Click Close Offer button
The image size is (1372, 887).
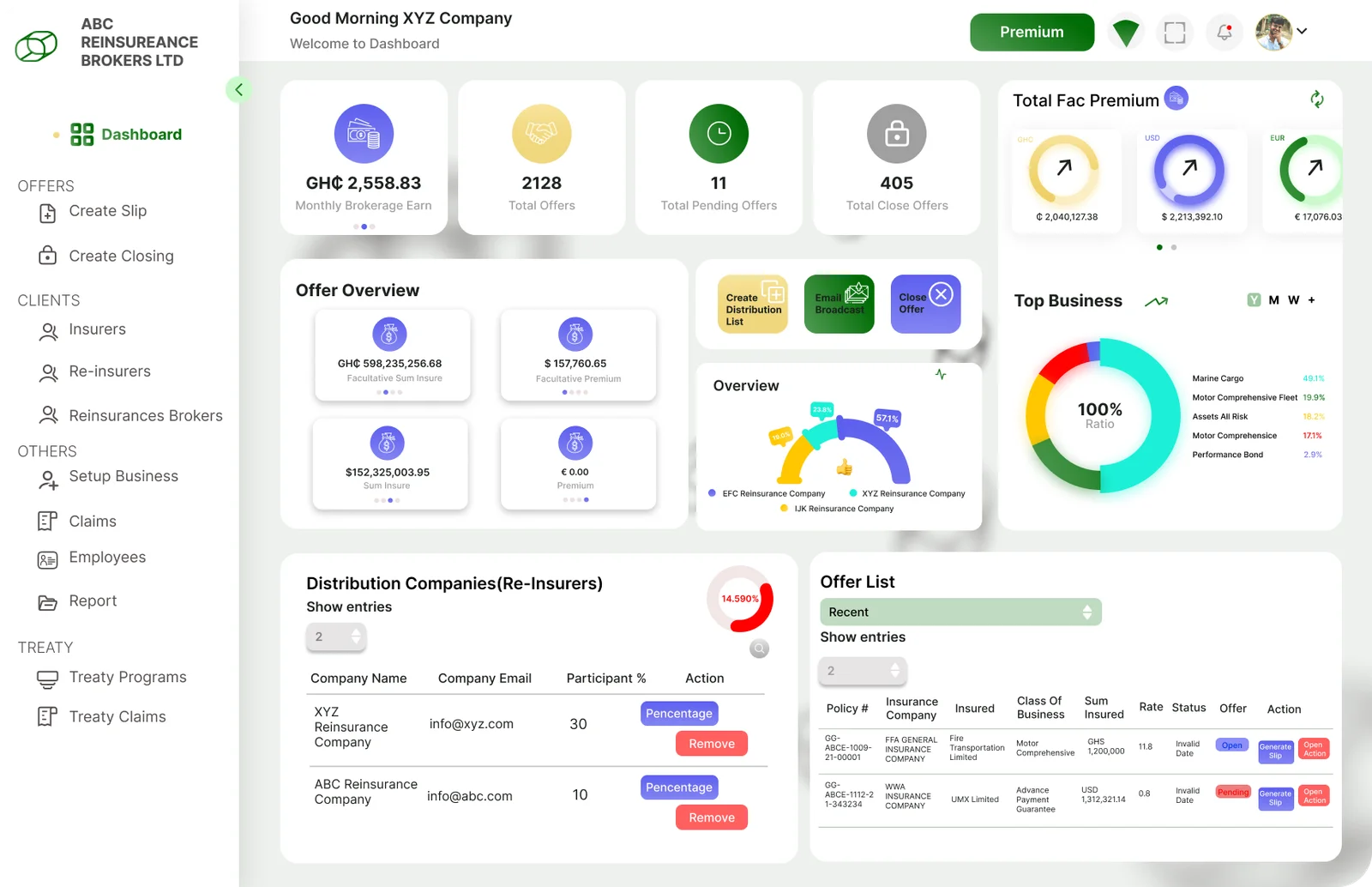[926, 304]
